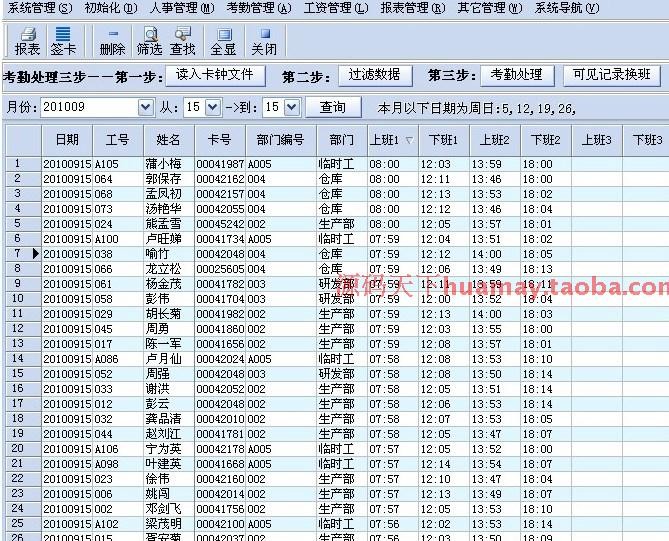
Task: Click the 考勤处理 button
Action: click(517, 75)
